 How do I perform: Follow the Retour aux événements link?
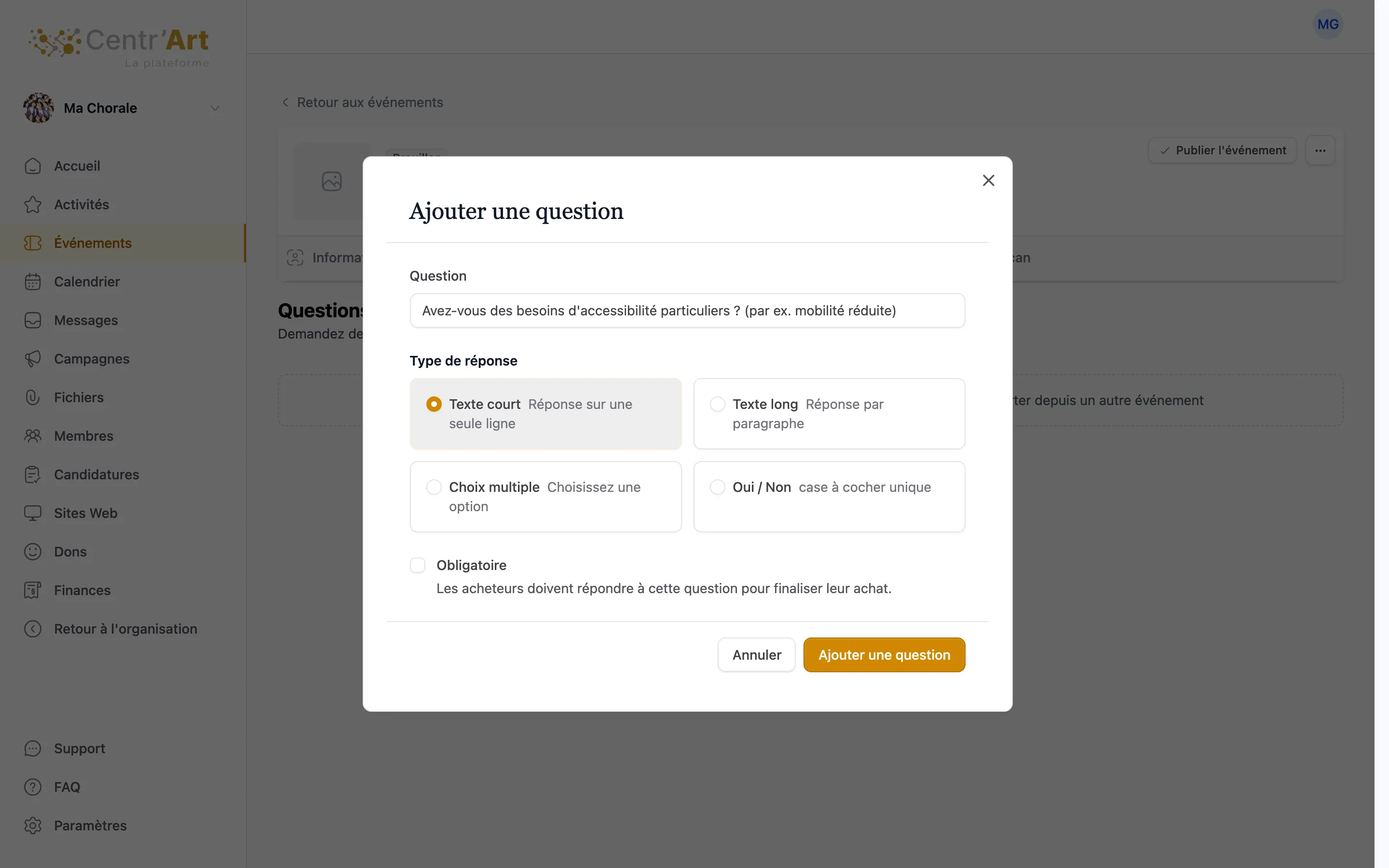click(363, 102)
